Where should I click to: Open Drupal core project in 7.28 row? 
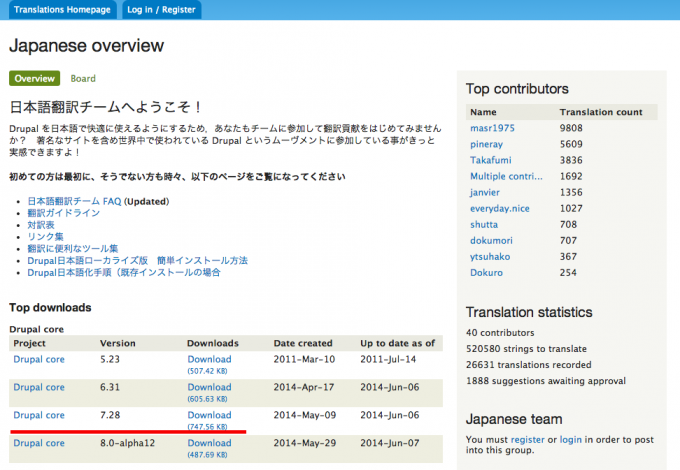(38, 415)
